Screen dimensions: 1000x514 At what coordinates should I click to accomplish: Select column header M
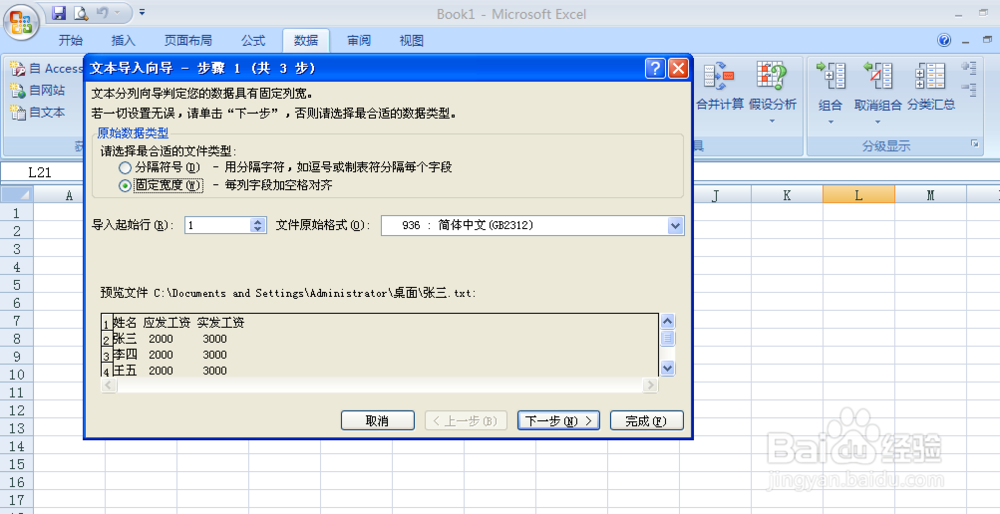tap(930, 195)
